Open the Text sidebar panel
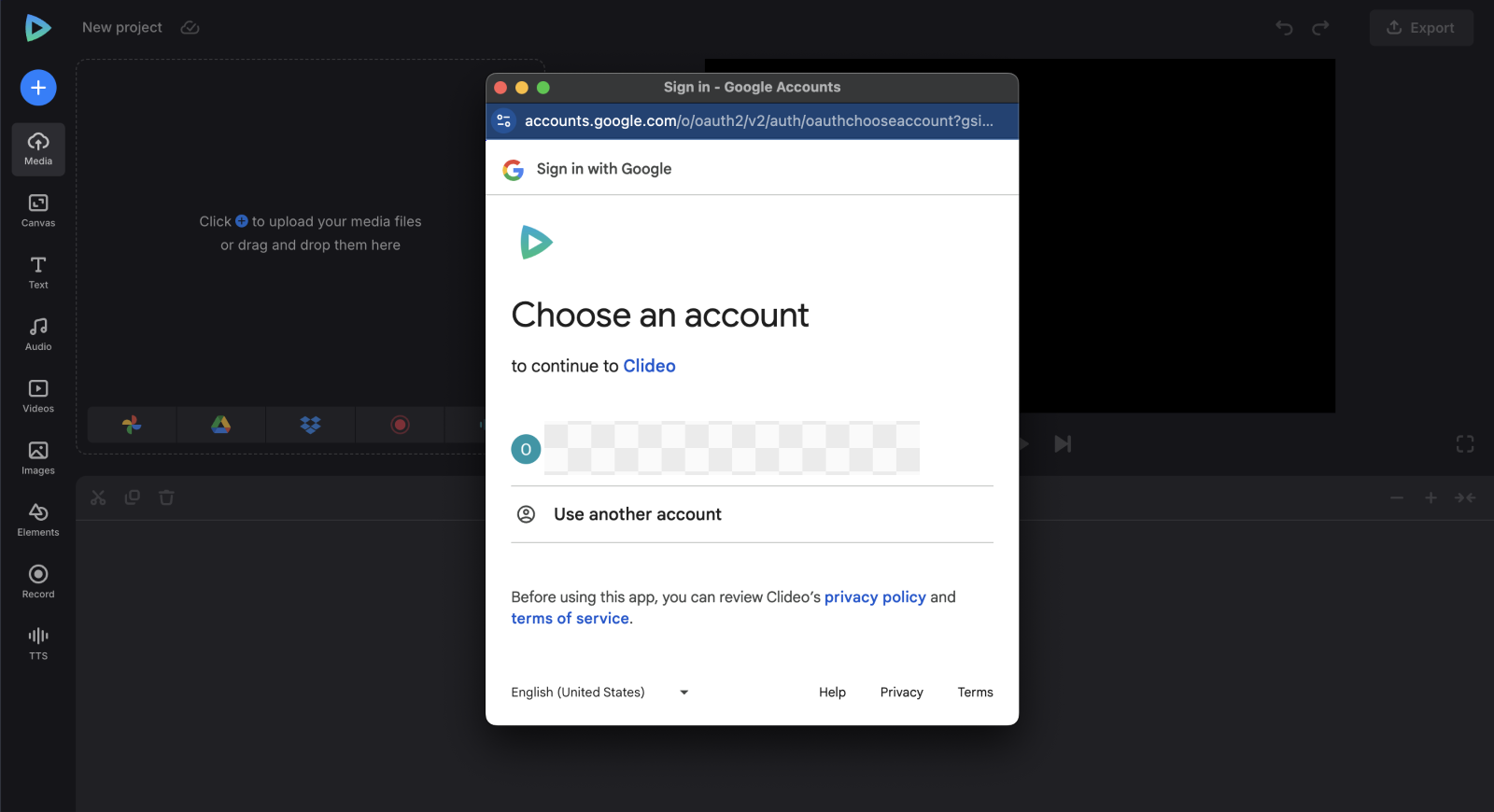The image size is (1494, 812). [x=38, y=273]
